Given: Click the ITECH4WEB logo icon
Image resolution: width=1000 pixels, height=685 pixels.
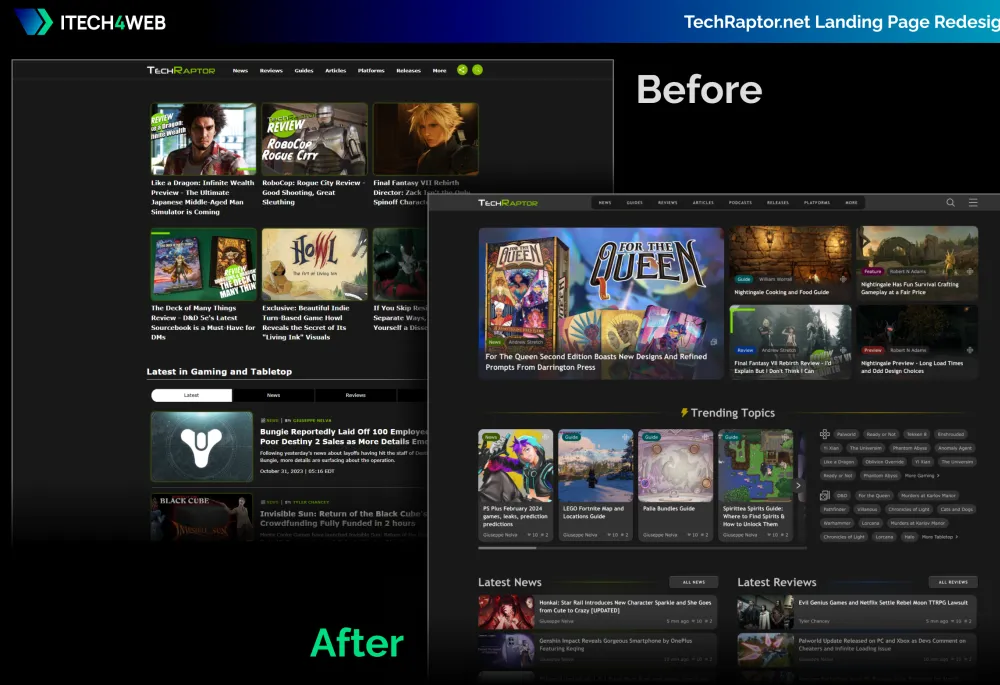Looking at the screenshot, I should (33, 21).
